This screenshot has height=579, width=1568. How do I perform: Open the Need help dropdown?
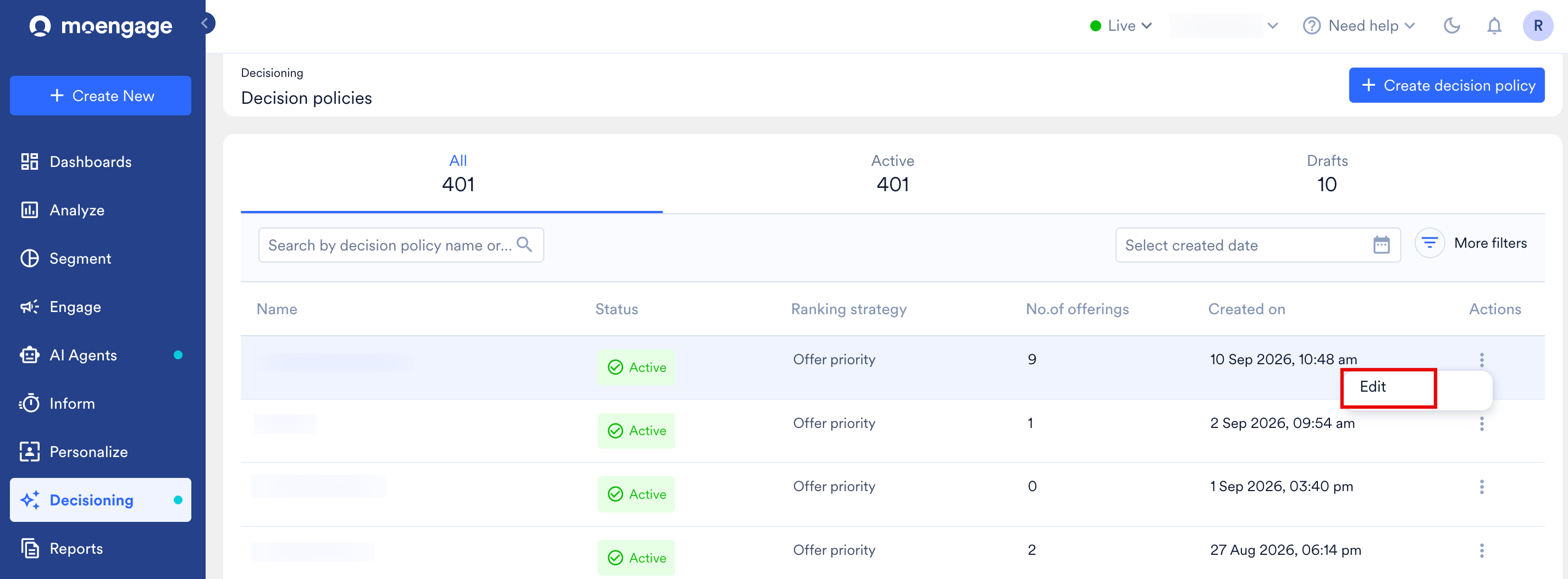tap(1359, 25)
